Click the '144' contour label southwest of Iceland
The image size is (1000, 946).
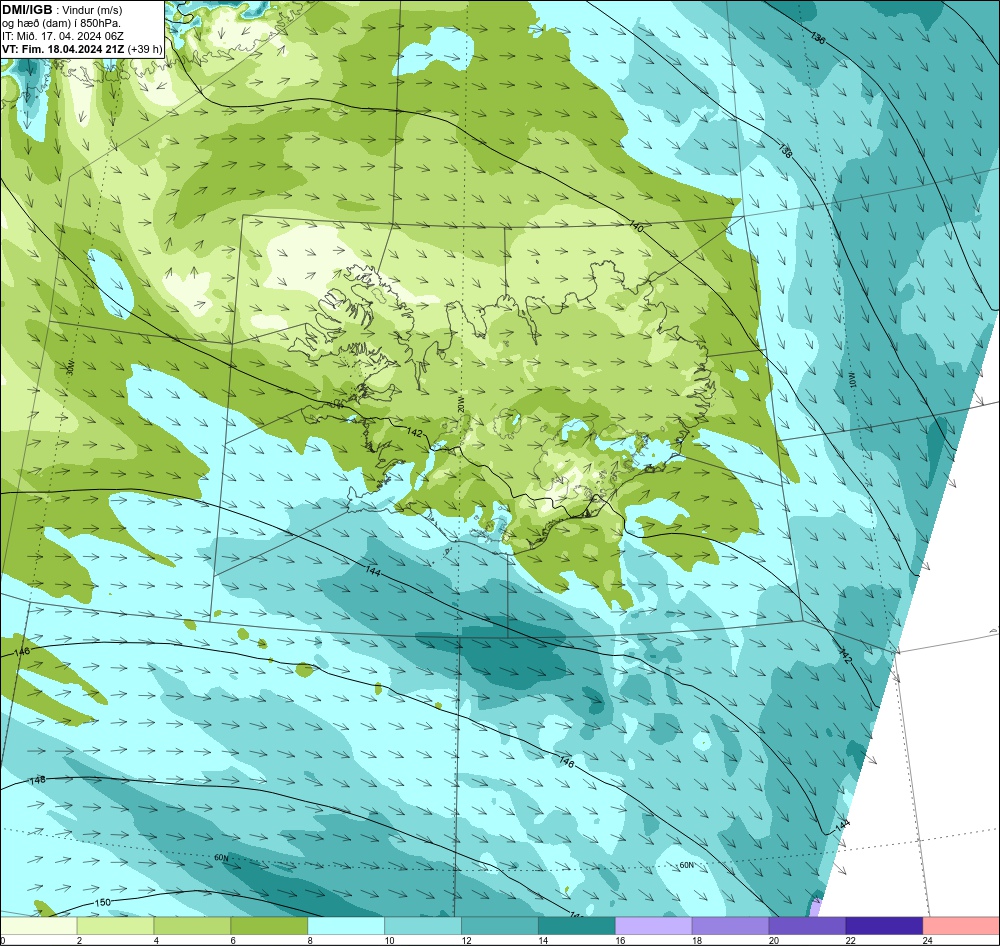(x=373, y=572)
